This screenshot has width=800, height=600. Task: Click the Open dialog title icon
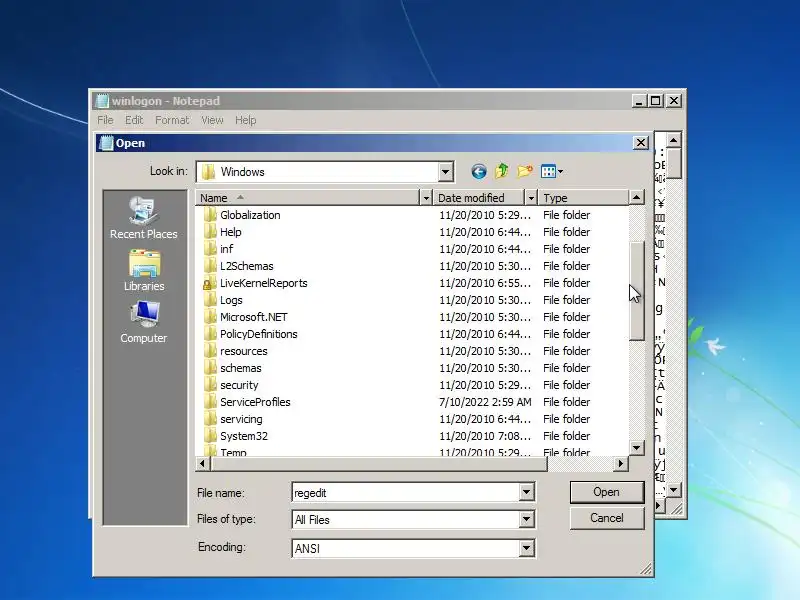(x=106, y=143)
